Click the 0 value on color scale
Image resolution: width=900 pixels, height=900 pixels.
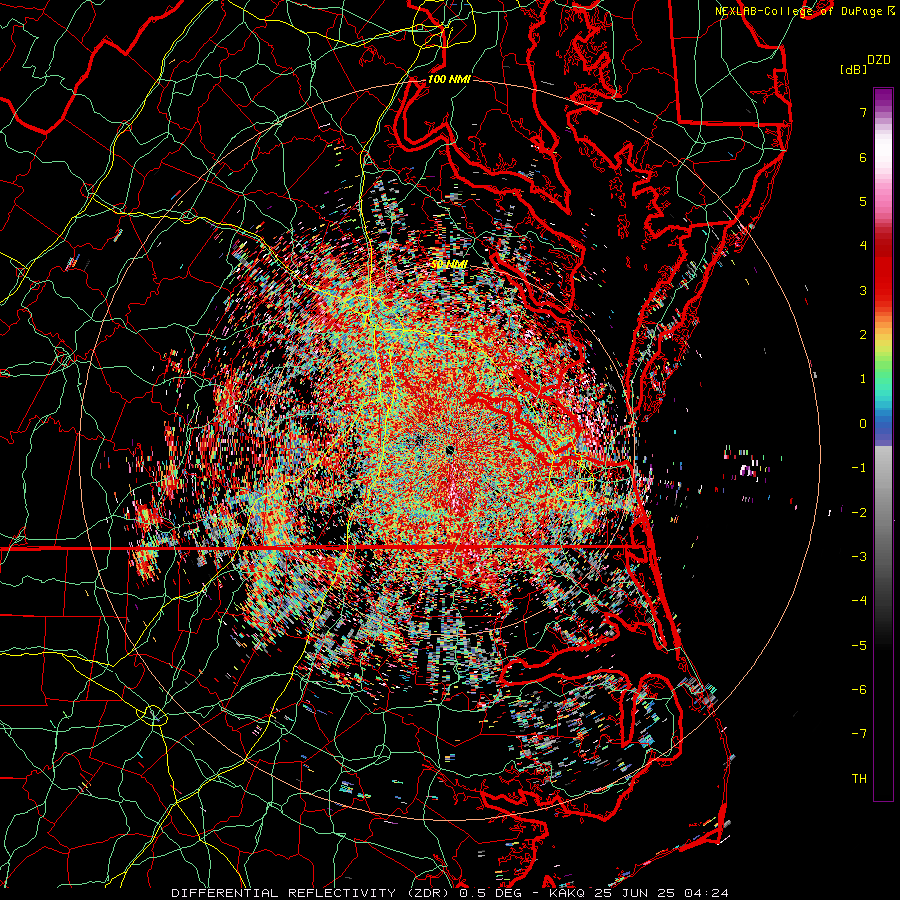(863, 424)
